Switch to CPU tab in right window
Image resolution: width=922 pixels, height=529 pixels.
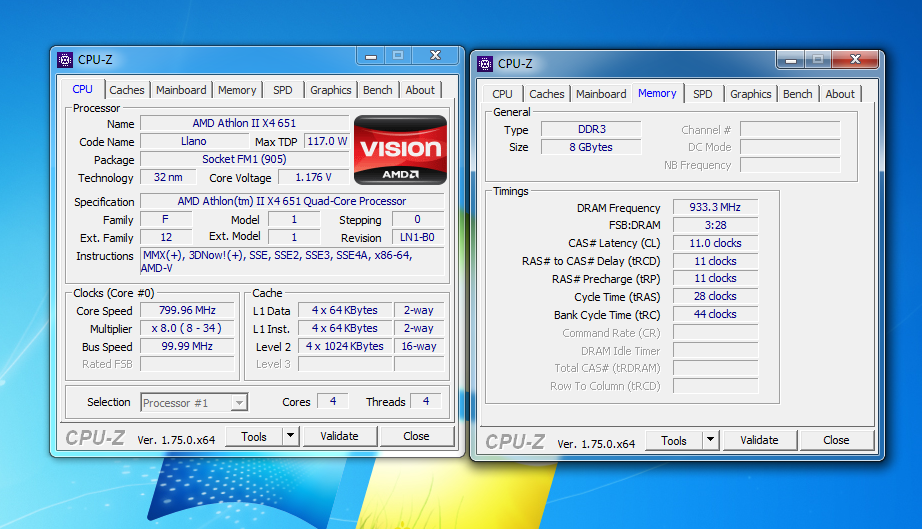point(502,94)
